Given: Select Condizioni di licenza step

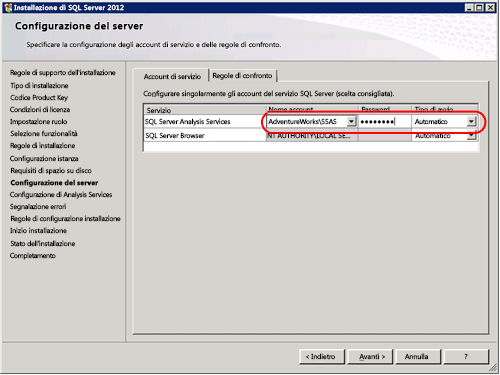Looking at the screenshot, I should pyautogui.click(x=40, y=110).
